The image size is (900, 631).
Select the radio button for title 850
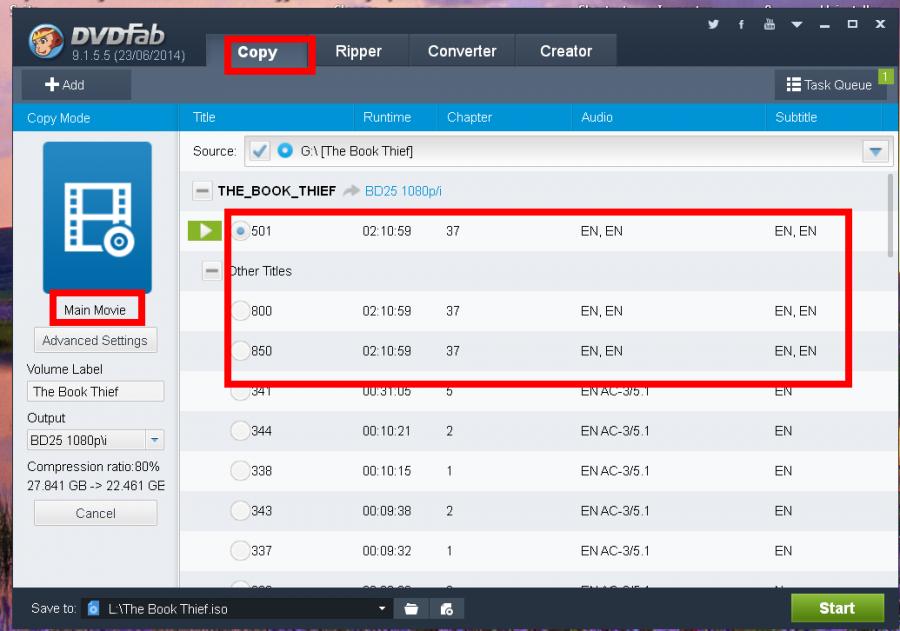click(x=240, y=351)
